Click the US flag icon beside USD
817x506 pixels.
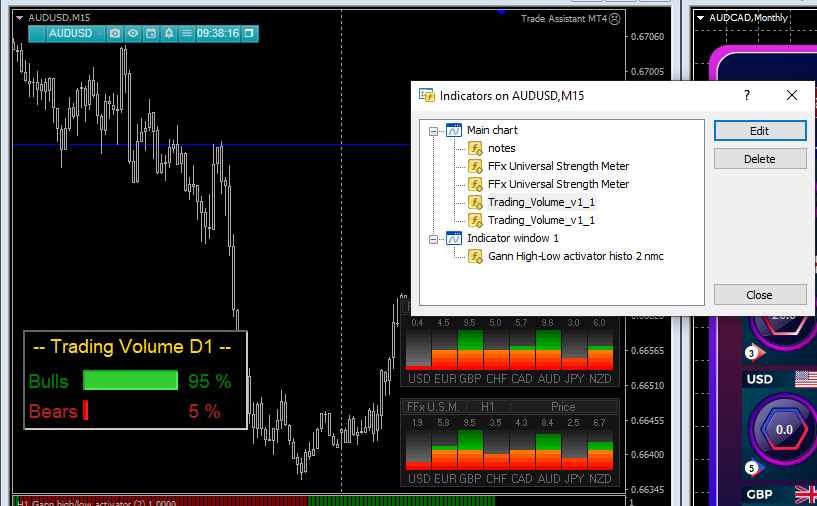coord(806,379)
